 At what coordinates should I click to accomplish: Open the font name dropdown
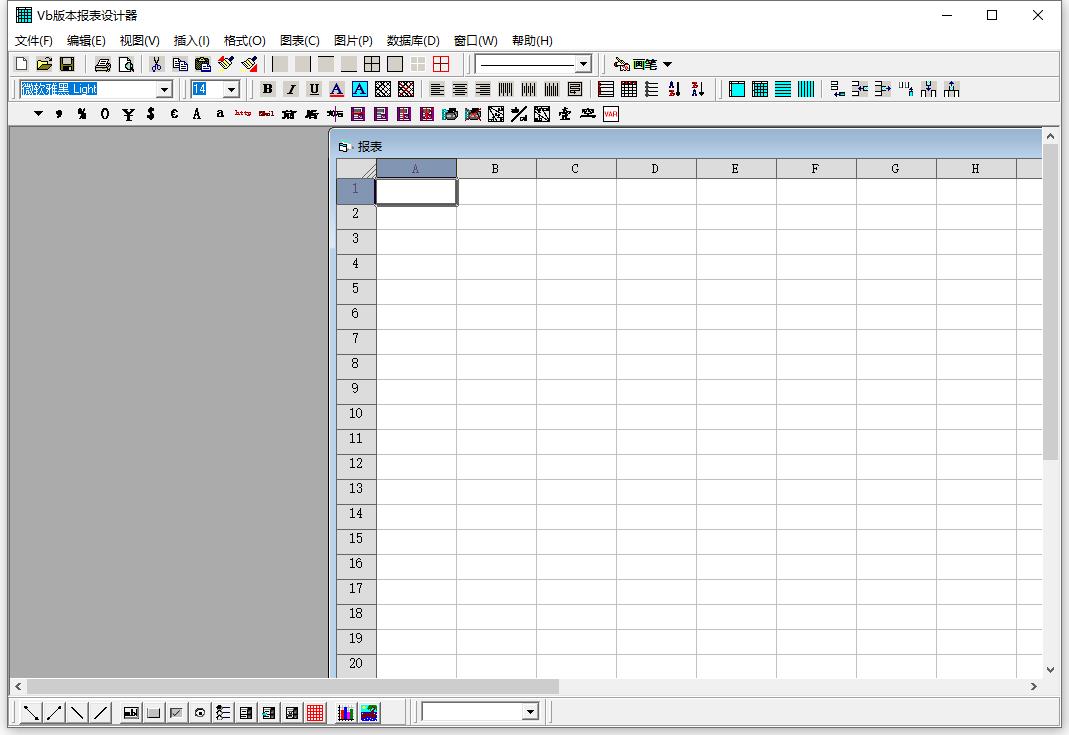tap(165, 90)
